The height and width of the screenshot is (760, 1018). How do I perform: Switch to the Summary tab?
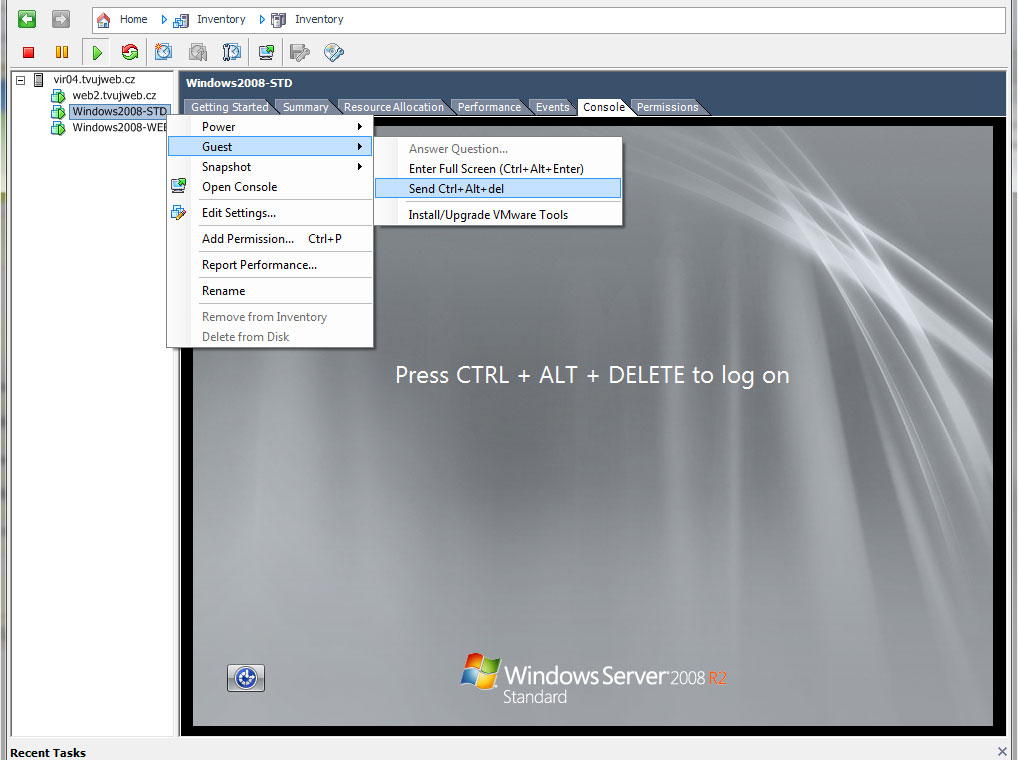point(305,107)
